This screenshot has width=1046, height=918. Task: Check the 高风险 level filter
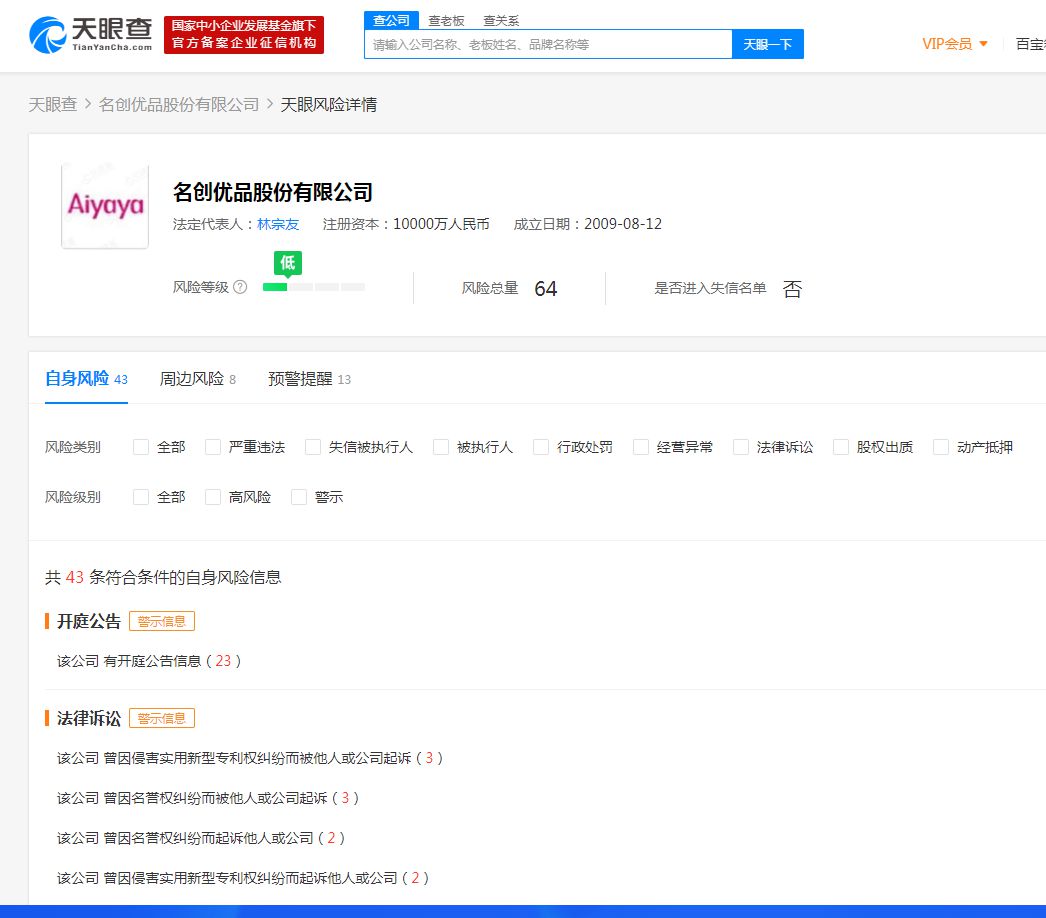pos(213,497)
